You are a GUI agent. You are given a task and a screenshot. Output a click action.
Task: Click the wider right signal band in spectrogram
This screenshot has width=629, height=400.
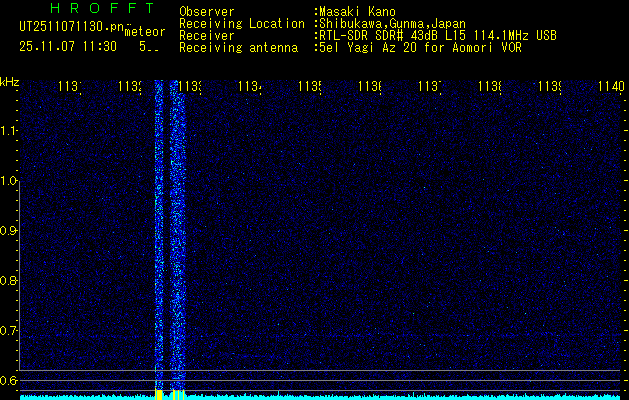tap(177, 235)
